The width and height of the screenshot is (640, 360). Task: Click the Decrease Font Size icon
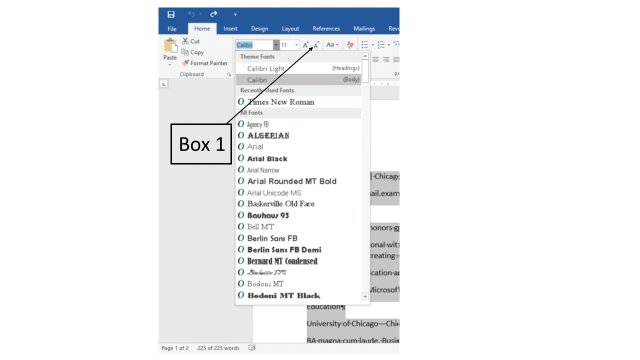[316, 45]
